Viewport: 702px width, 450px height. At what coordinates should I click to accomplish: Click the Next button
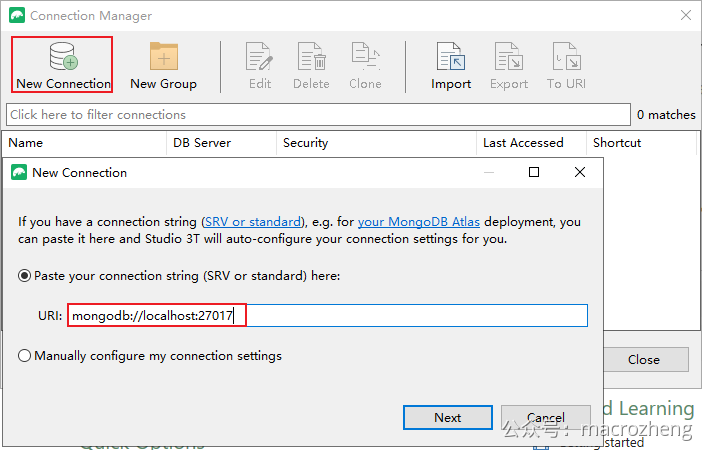point(448,417)
